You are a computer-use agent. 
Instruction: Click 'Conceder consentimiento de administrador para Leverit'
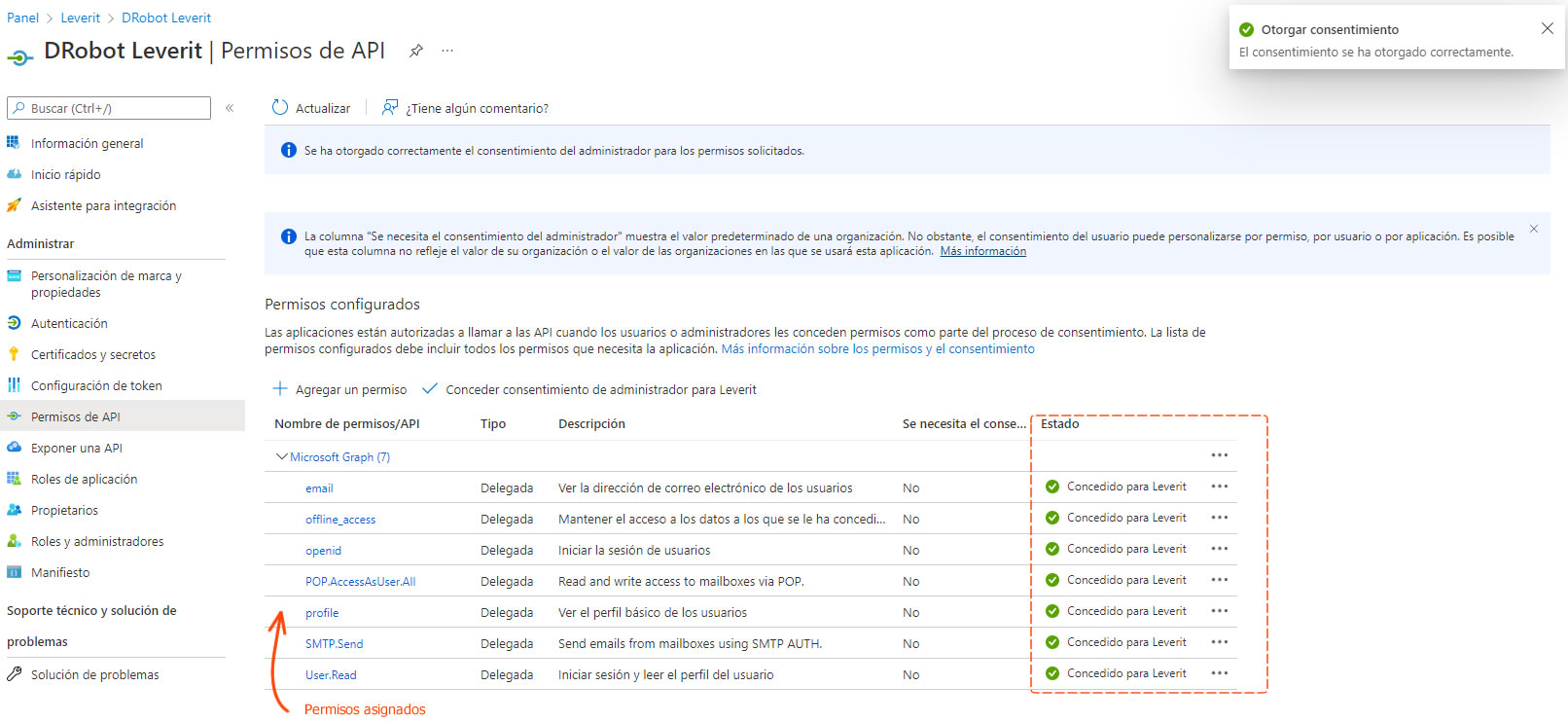(589, 389)
